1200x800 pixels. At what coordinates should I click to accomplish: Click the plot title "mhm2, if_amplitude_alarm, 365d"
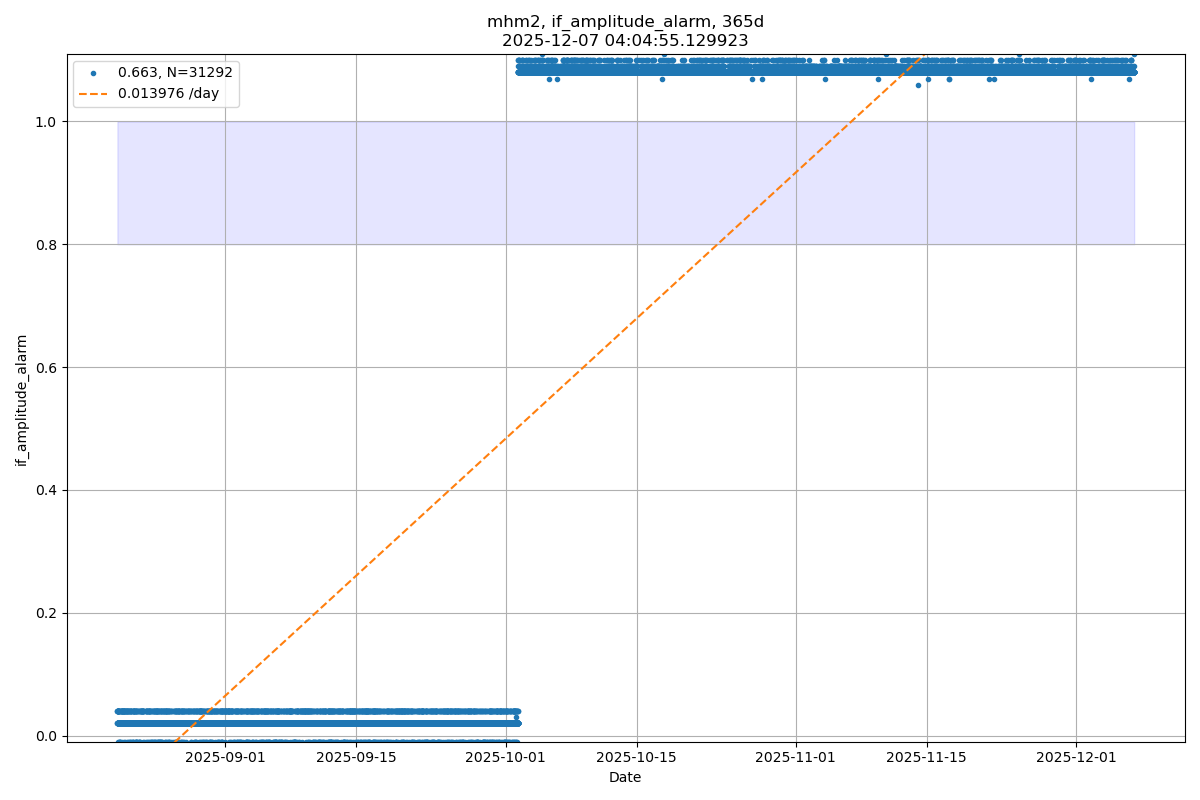click(x=625, y=22)
